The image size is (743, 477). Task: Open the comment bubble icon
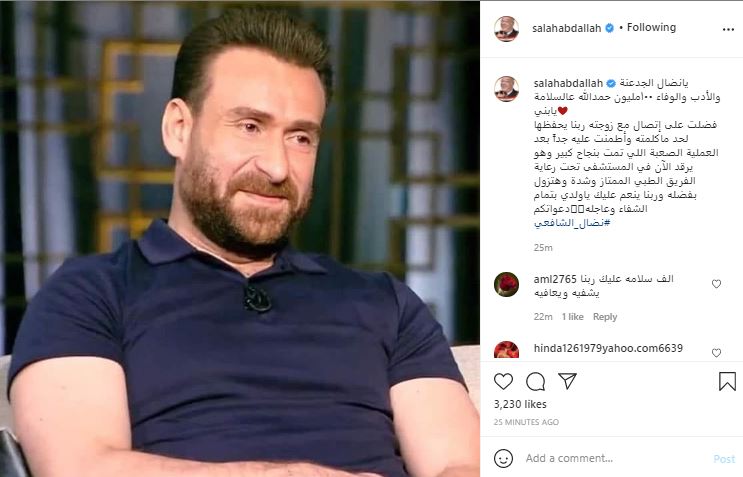[x=535, y=381]
